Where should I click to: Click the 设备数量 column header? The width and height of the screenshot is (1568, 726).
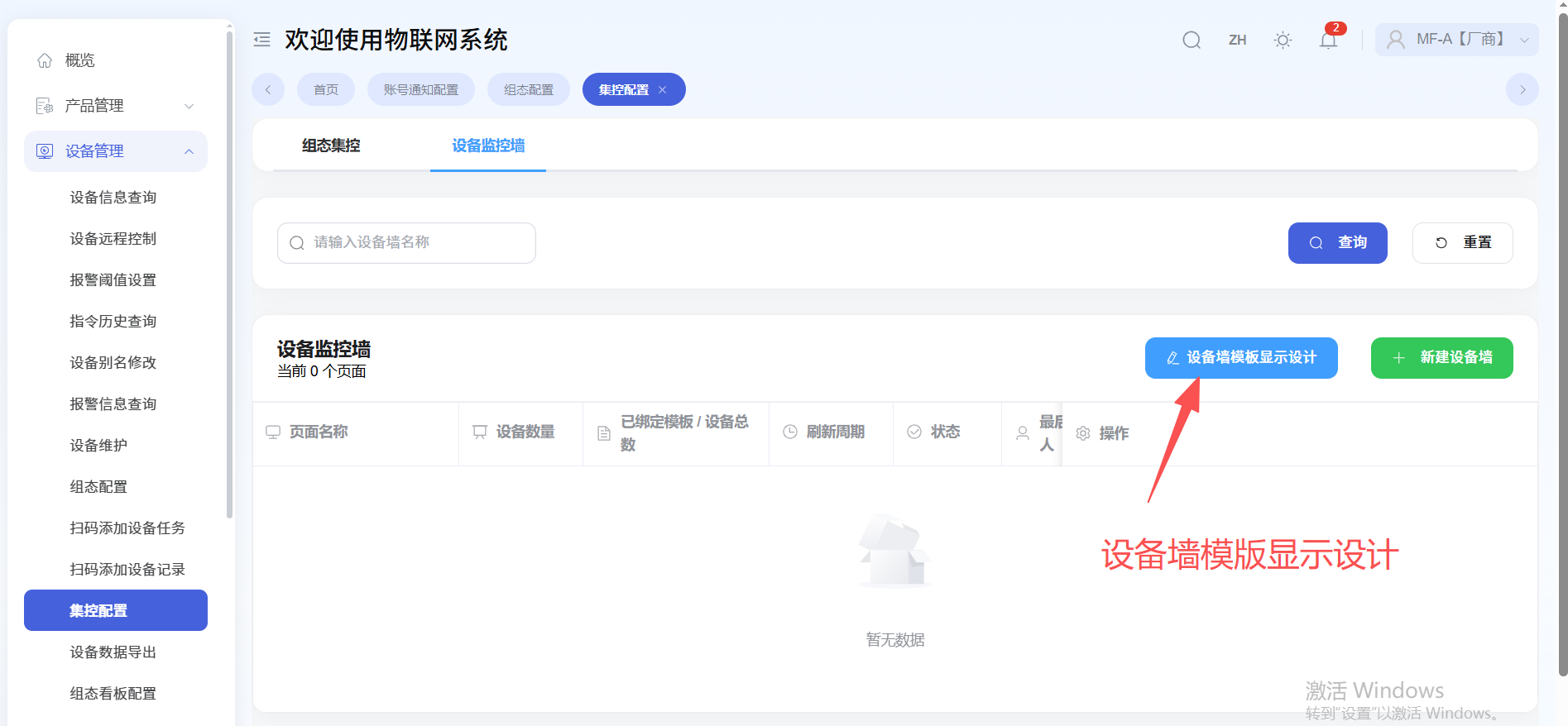pos(521,433)
